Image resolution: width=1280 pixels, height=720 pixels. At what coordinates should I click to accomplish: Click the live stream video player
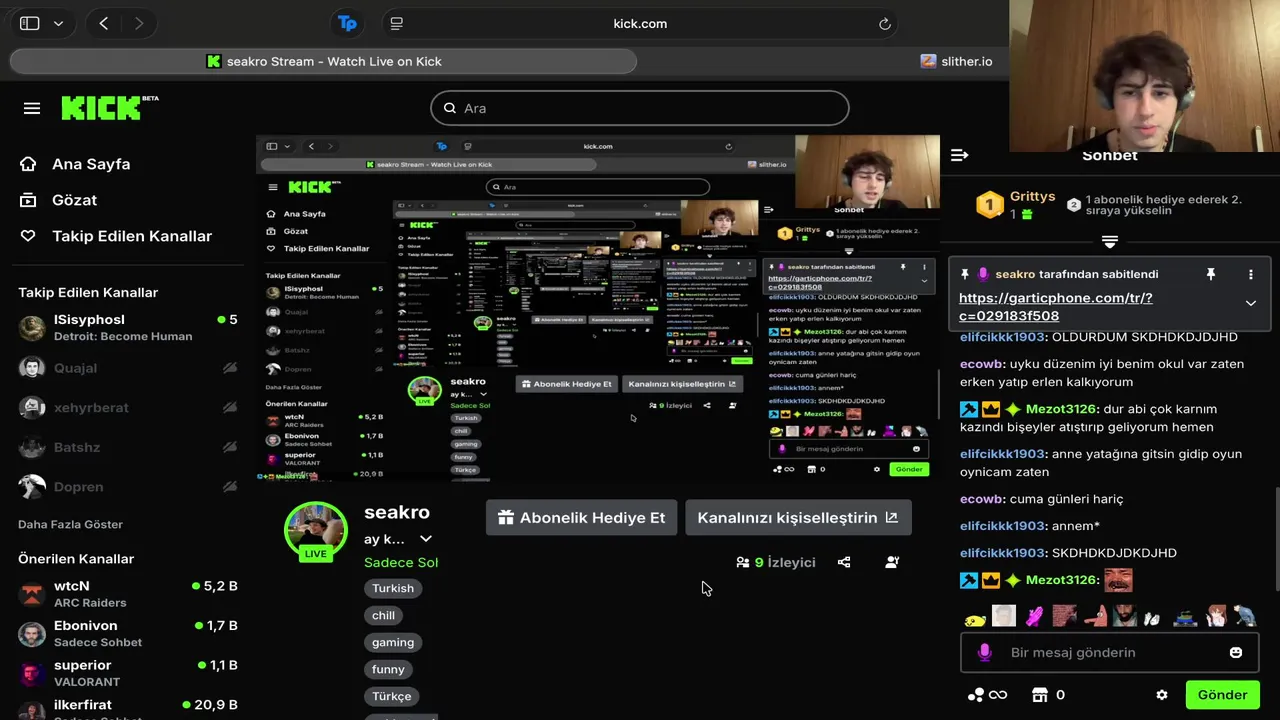coord(598,308)
